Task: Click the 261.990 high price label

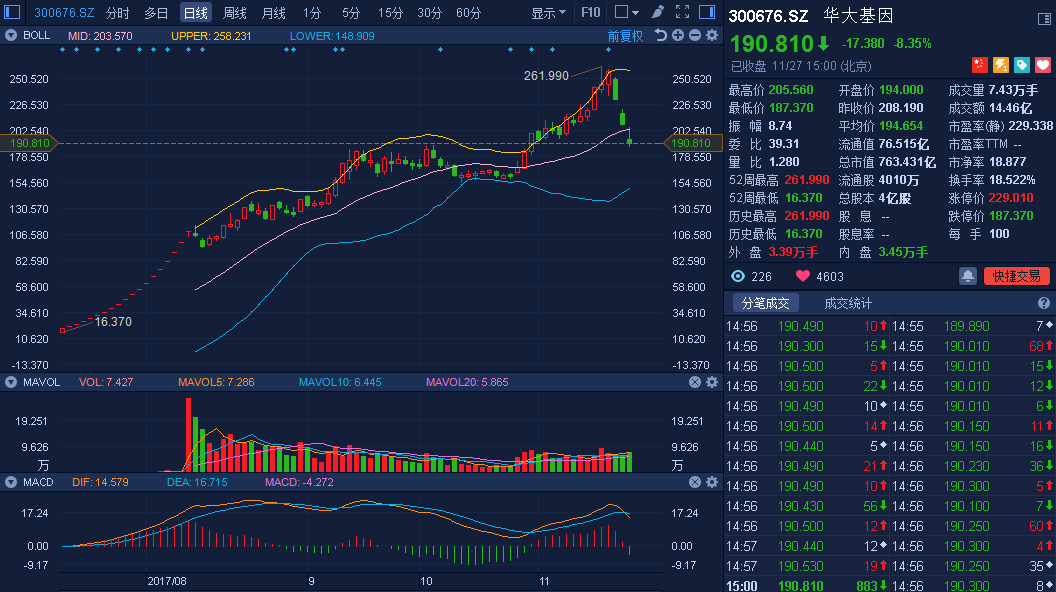Action: coord(546,75)
